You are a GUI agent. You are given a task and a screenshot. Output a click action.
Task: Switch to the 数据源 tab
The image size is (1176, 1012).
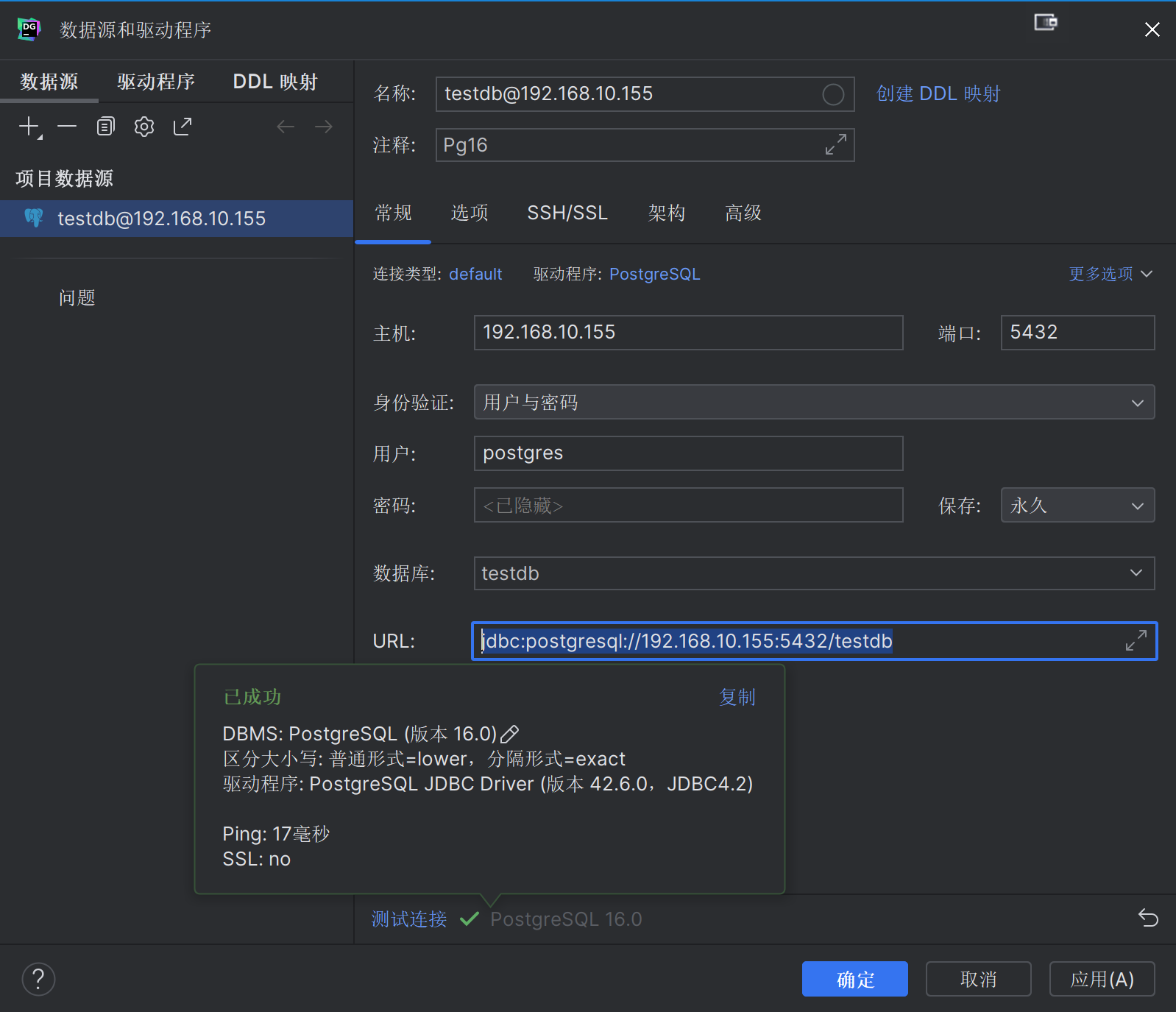(x=49, y=82)
